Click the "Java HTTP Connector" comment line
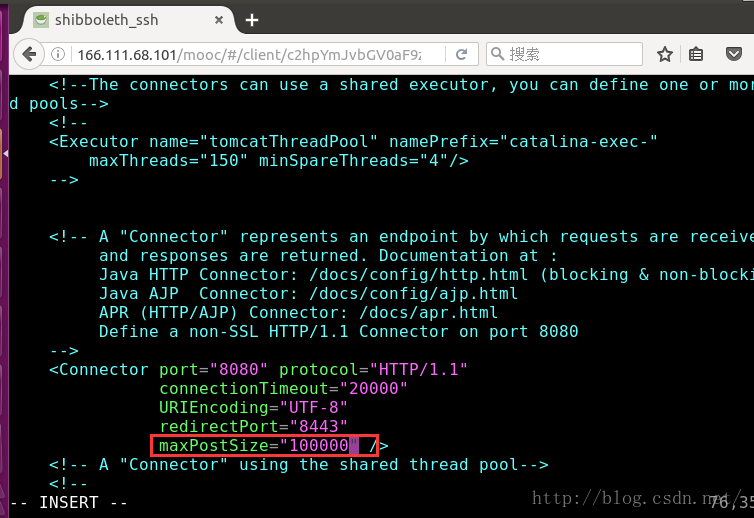This screenshot has width=754, height=518. pos(426,274)
